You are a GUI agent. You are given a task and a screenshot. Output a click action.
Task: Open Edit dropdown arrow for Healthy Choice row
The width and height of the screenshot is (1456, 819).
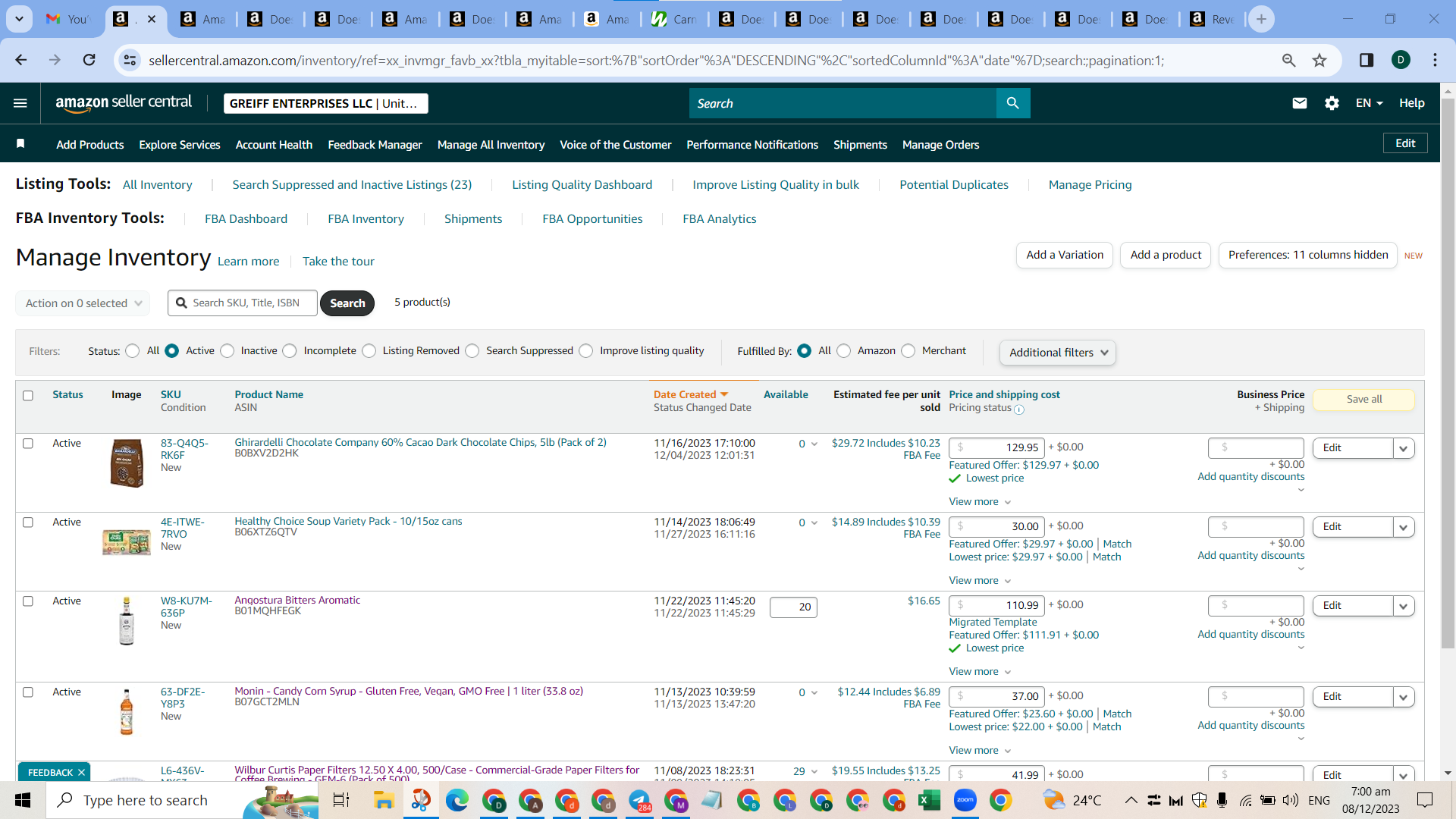(1404, 527)
